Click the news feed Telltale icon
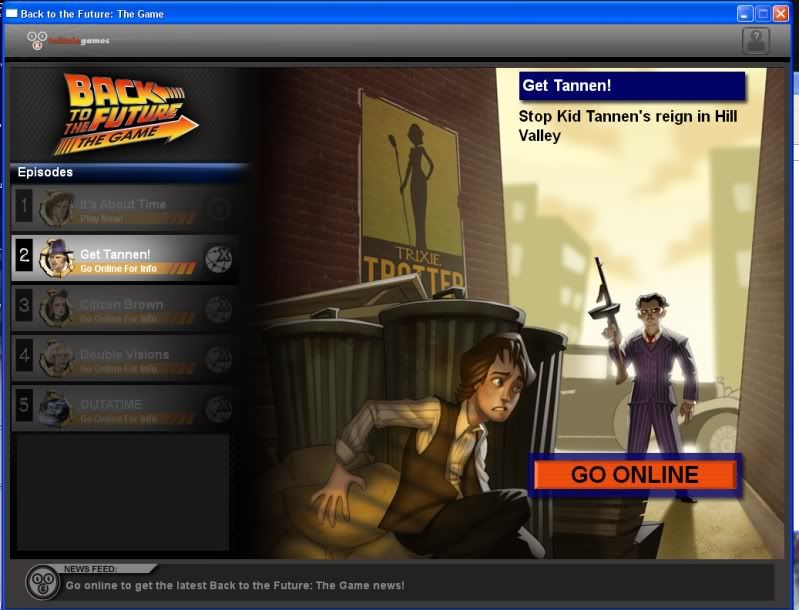This screenshot has height=610, width=799. pos(43,581)
